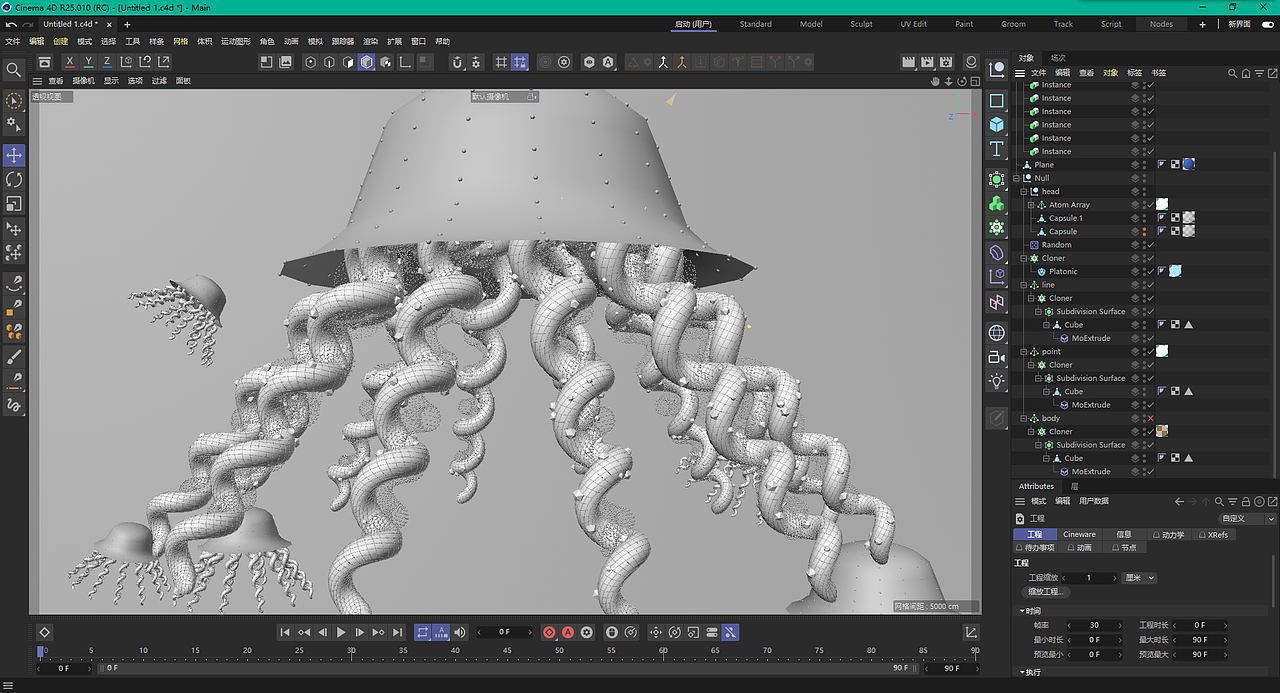Toggle the X axis lock icon

point(69,62)
